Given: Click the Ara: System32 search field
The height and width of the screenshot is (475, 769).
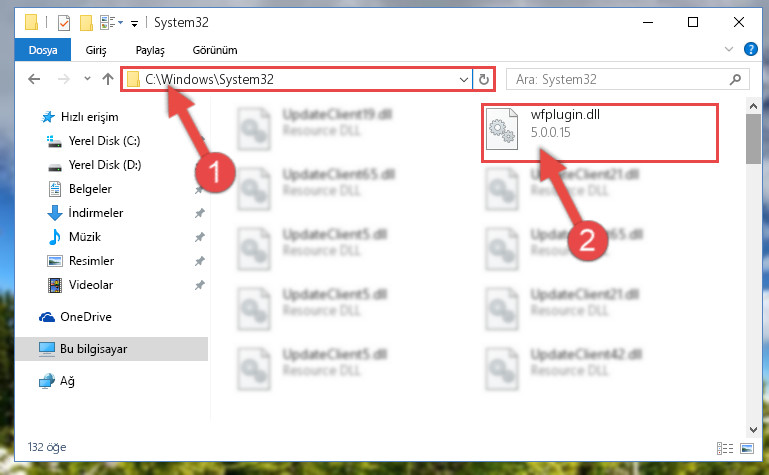Looking at the screenshot, I should click(620, 79).
